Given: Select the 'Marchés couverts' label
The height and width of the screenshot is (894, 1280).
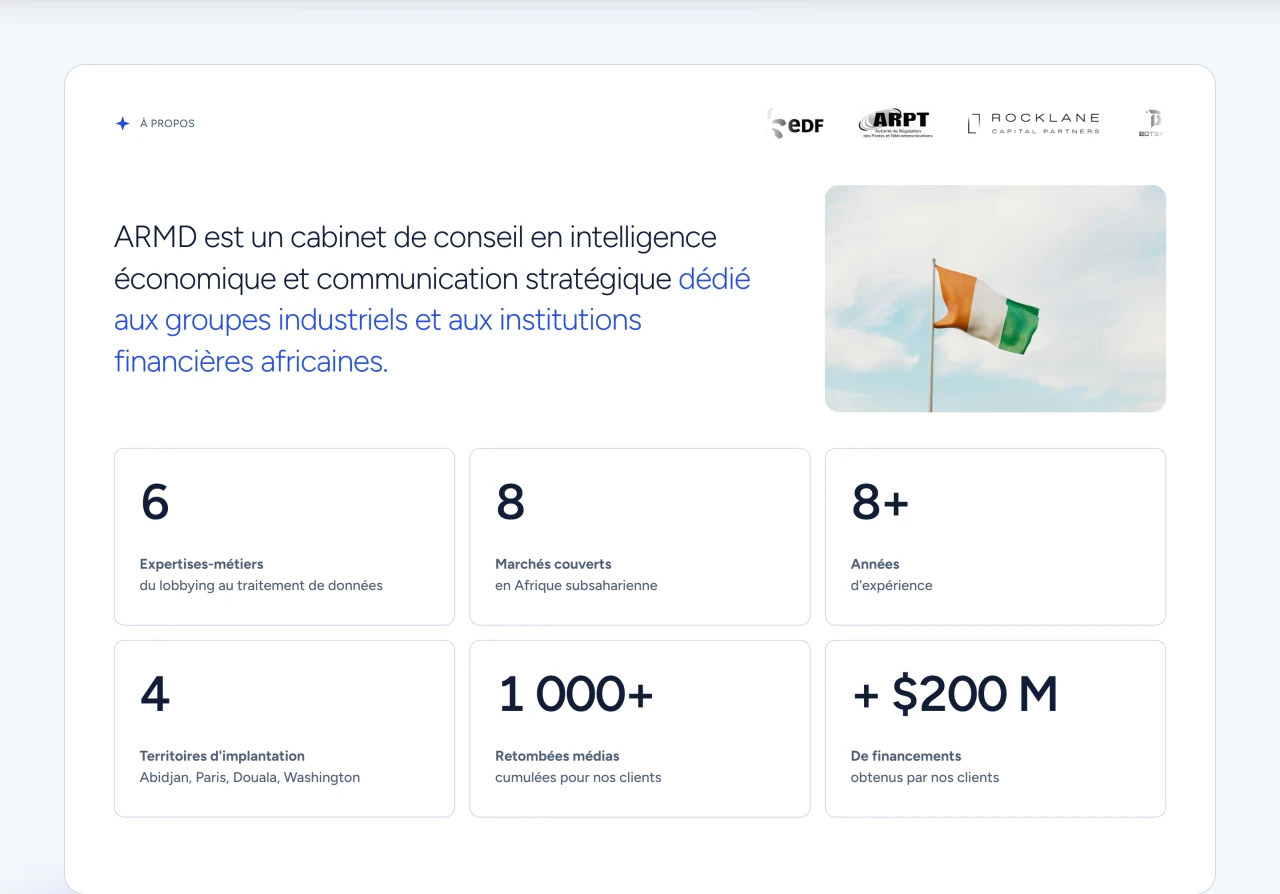Looking at the screenshot, I should (553, 564).
